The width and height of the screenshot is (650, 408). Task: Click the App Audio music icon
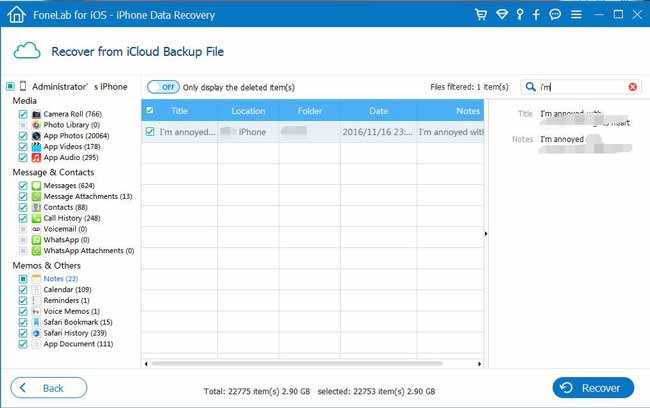(36, 158)
